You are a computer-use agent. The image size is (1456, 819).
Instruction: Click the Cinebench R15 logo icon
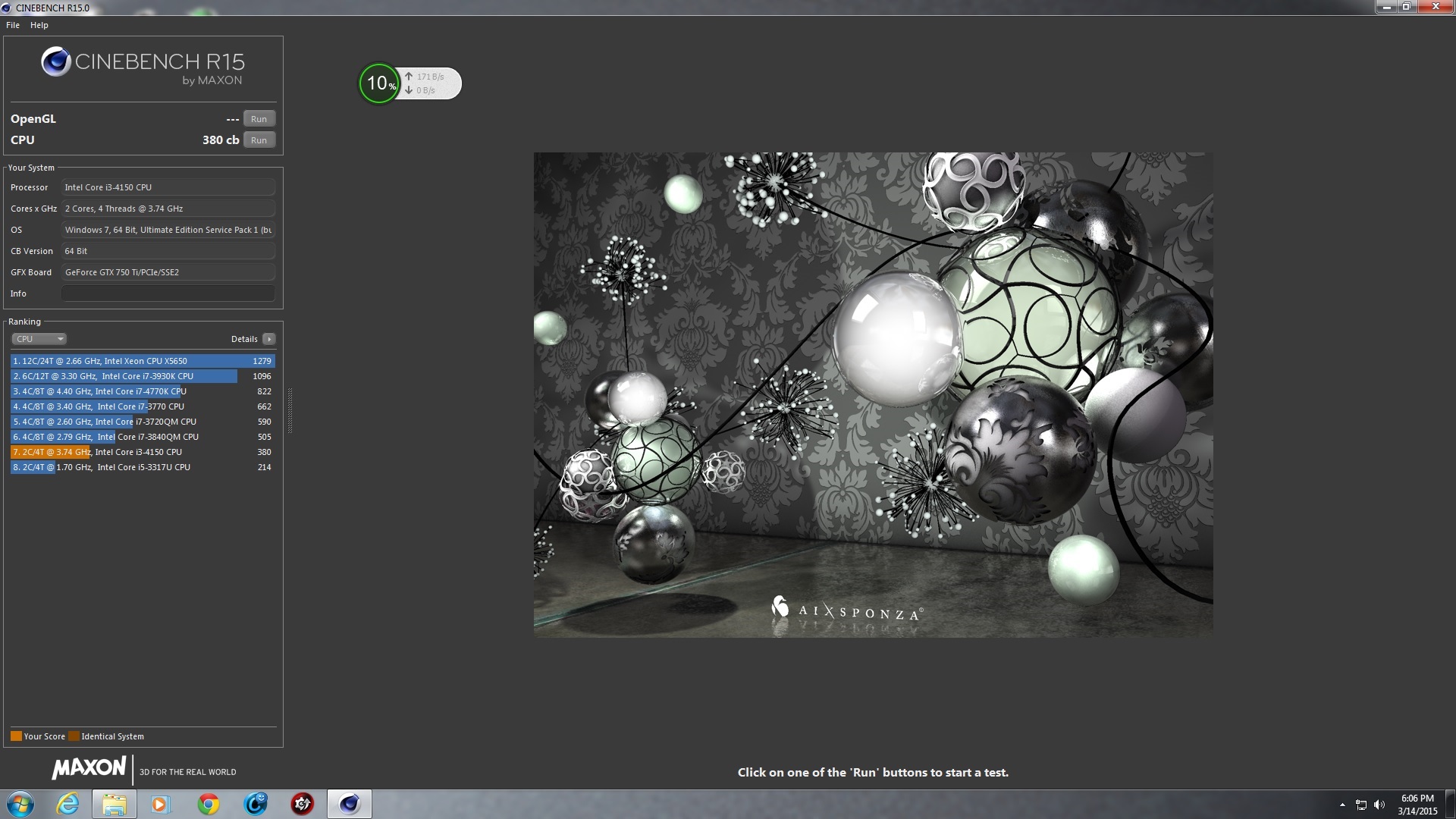[56, 62]
